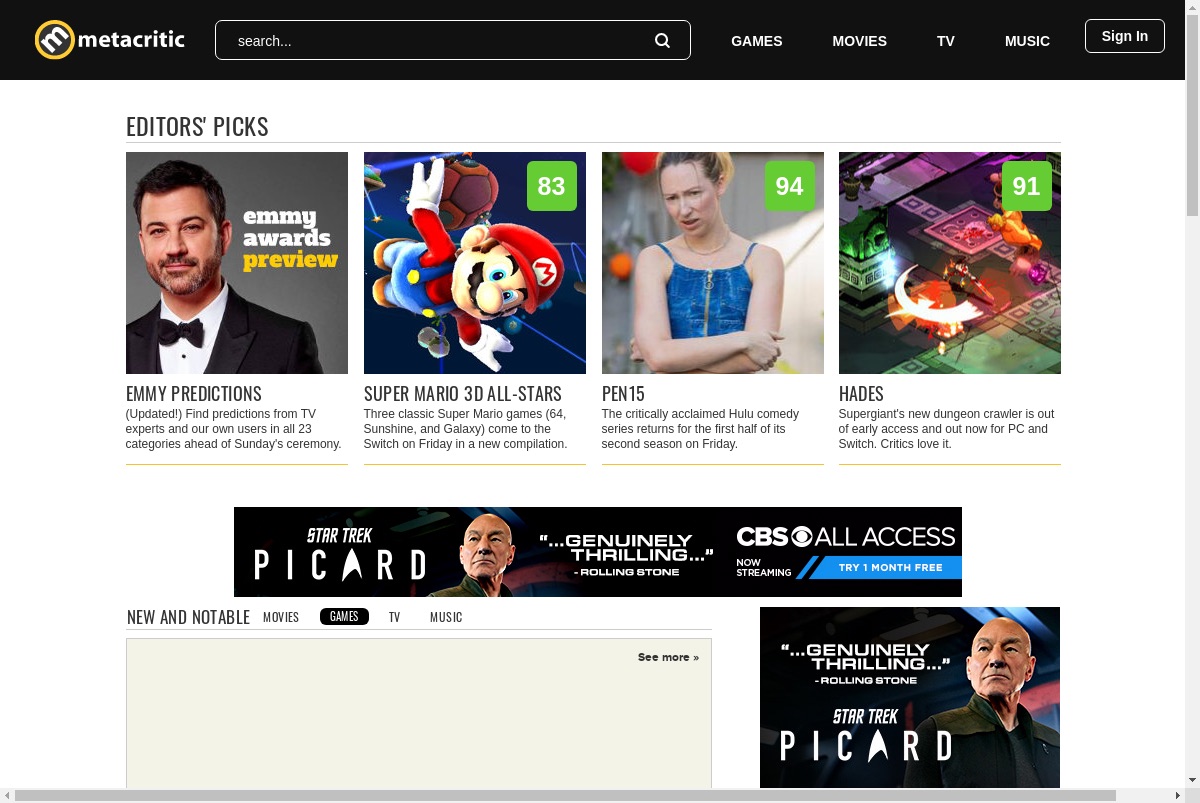Click the New and Notable heading
The height and width of the screenshot is (803, 1200).
188,617
